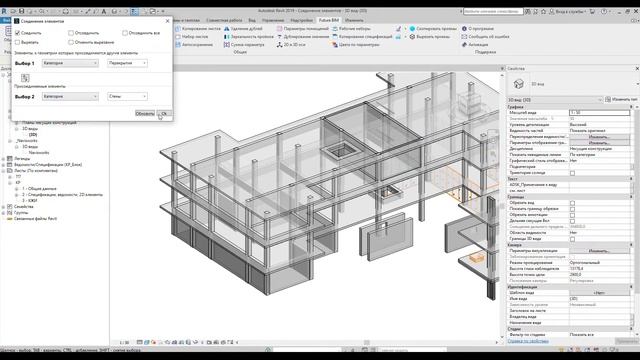The image size is (640, 360).
Task: Click Изменить for Переопределения видимости
Action: [x=599, y=137]
